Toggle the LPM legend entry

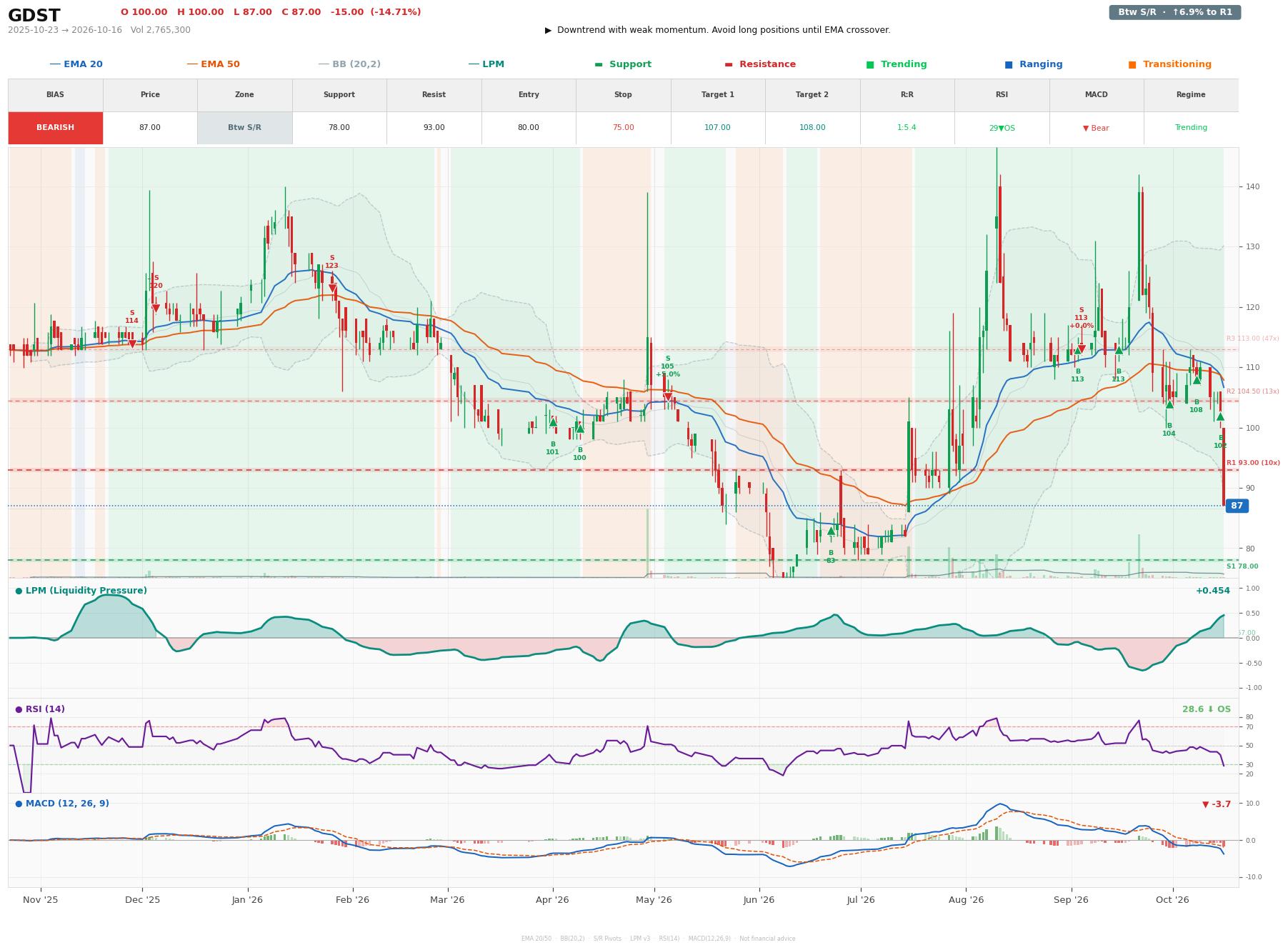(486, 64)
